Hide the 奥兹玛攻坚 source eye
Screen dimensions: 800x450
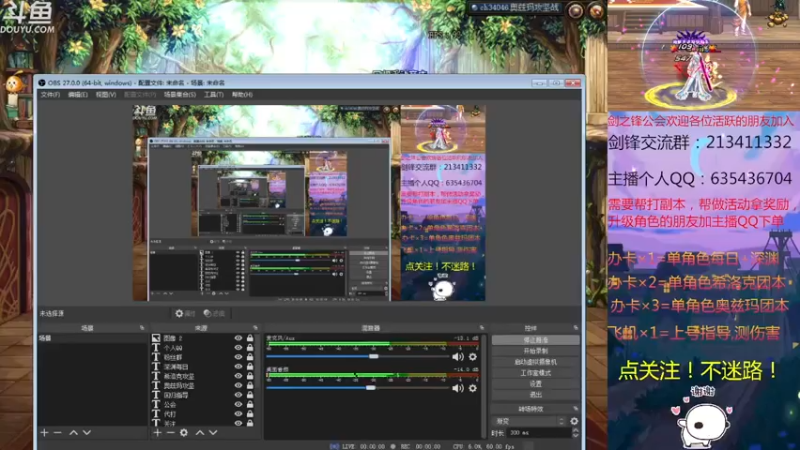coord(238,385)
